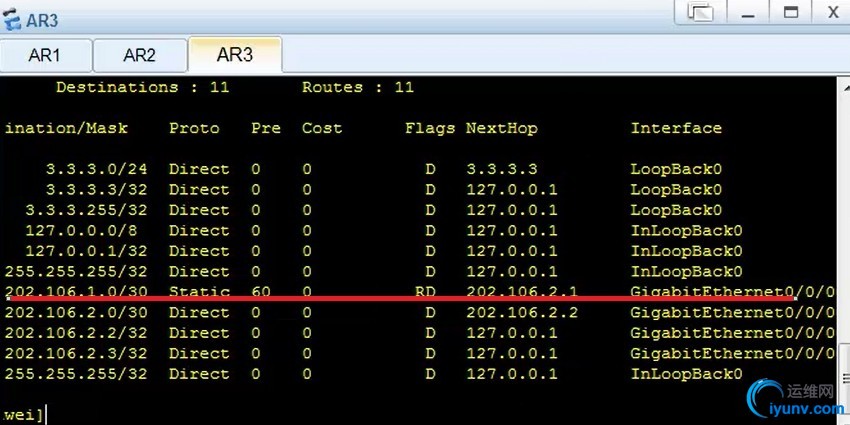
Task: Click the 'RD' flags entry
Action: tap(425, 292)
